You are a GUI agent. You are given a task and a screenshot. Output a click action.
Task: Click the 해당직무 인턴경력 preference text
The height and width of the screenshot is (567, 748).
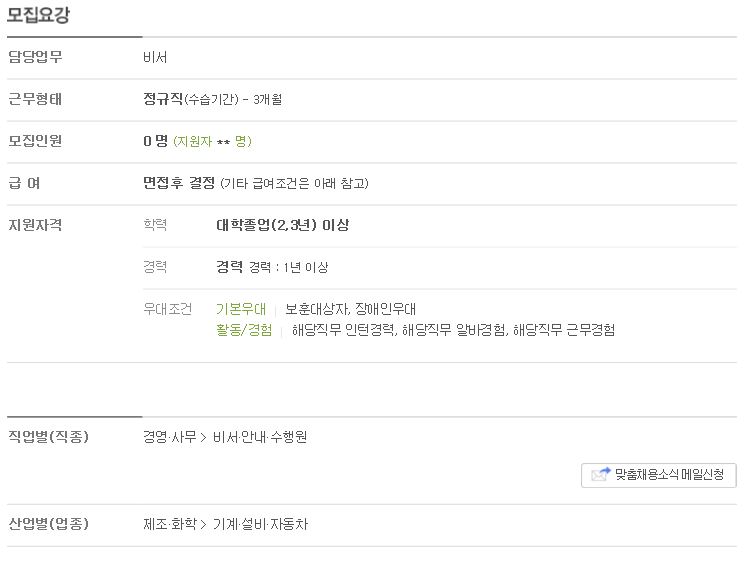click(x=344, y=330)
